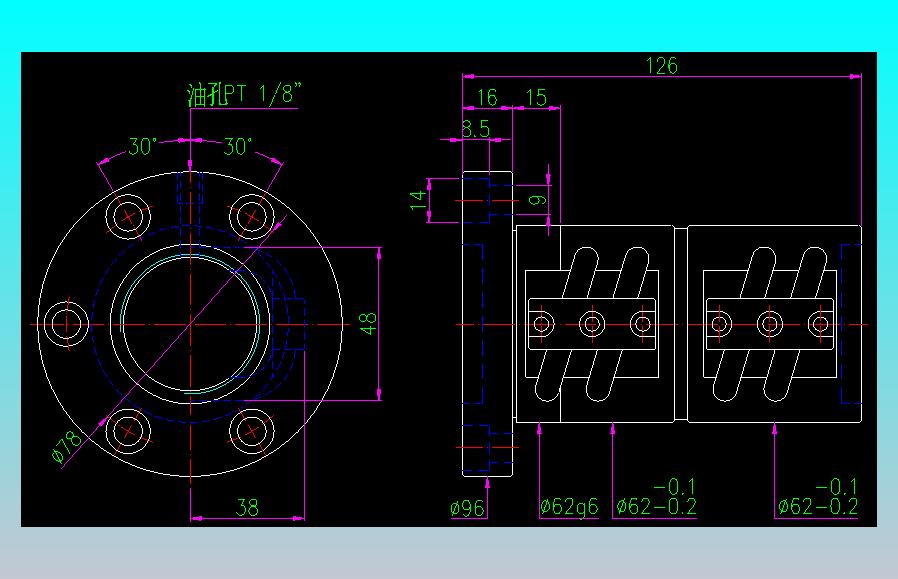Screen dimensions: 898x579
Task: Select the ø62g6 diameter label
Action: tap(569, 507)
